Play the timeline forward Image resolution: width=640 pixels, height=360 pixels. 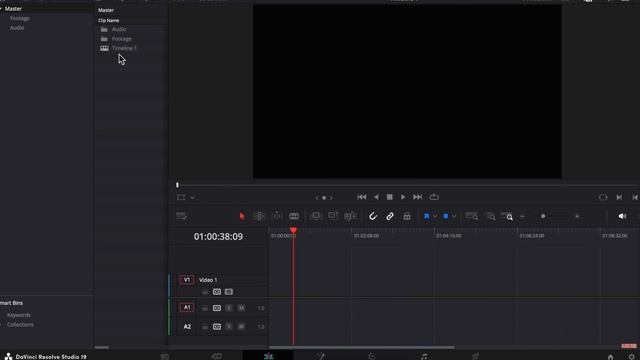(403, 197)
